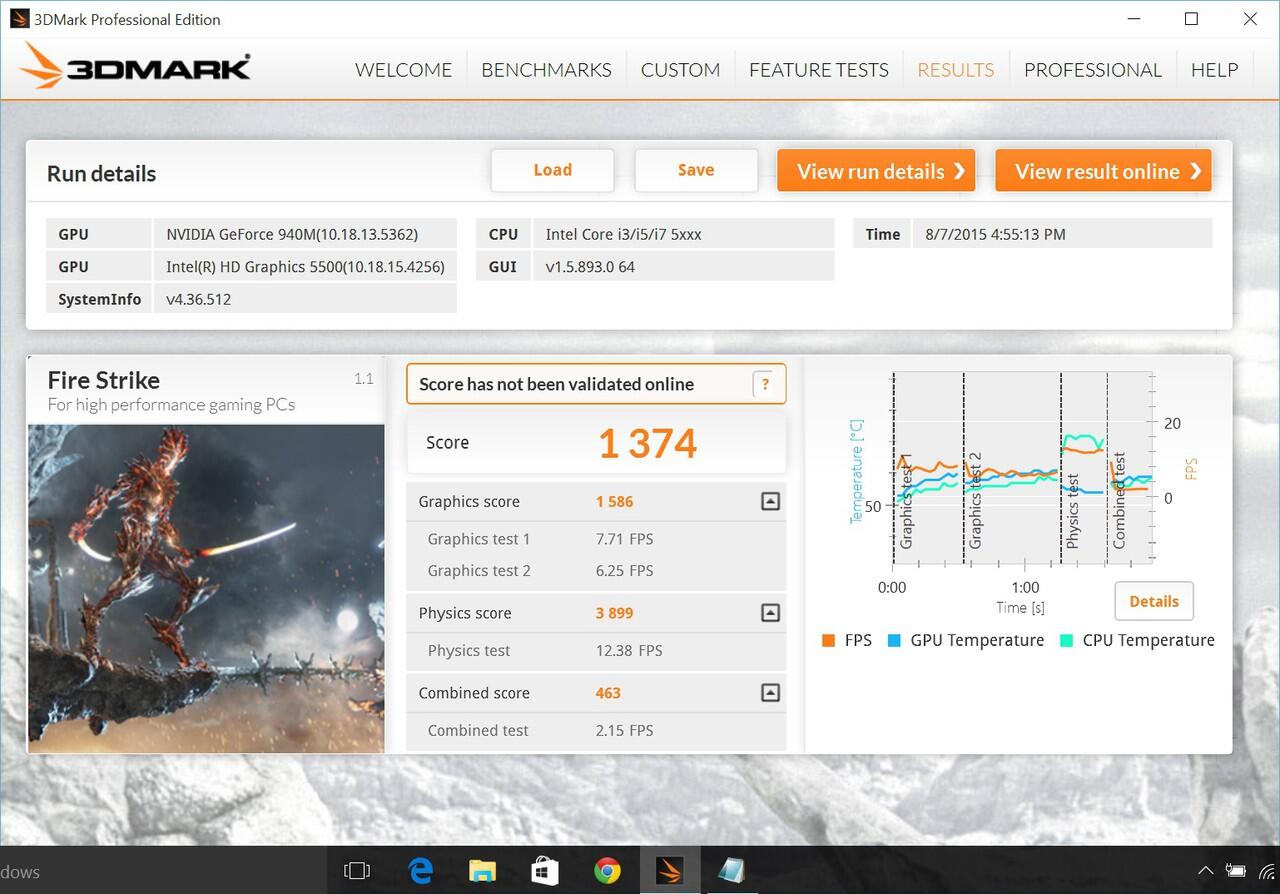Click the Fire Strike version 1.1 label
1280x894 pixels.
[x=363, y=378]
